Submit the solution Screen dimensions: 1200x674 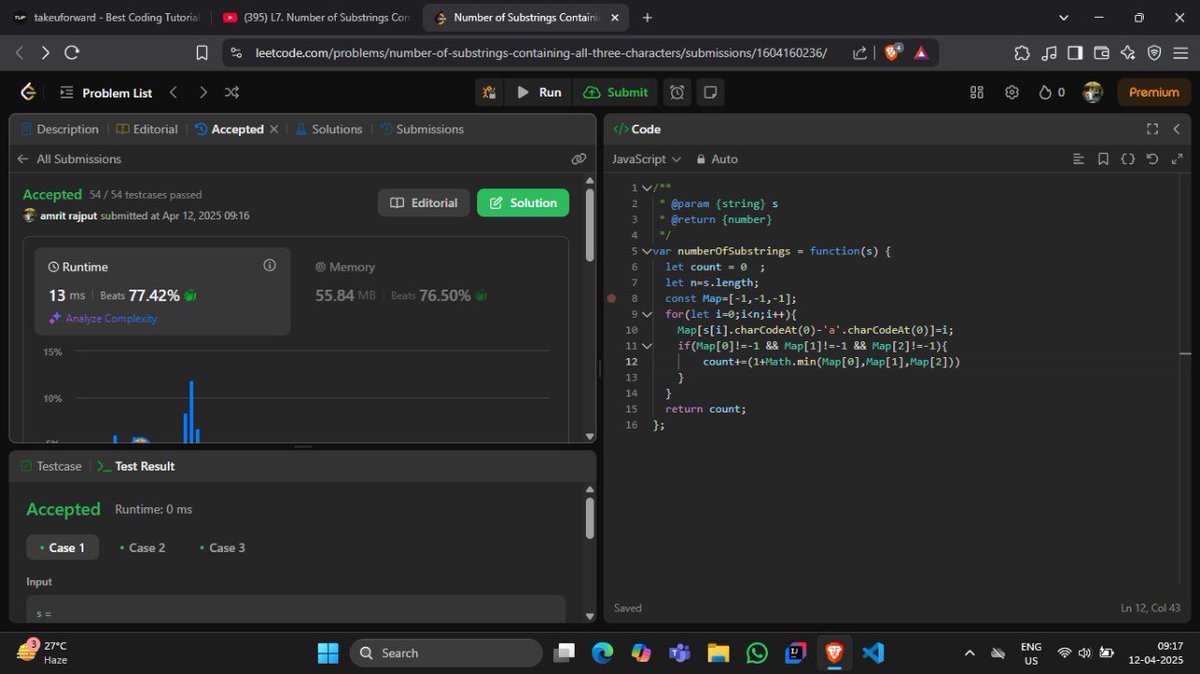(615, 92)
